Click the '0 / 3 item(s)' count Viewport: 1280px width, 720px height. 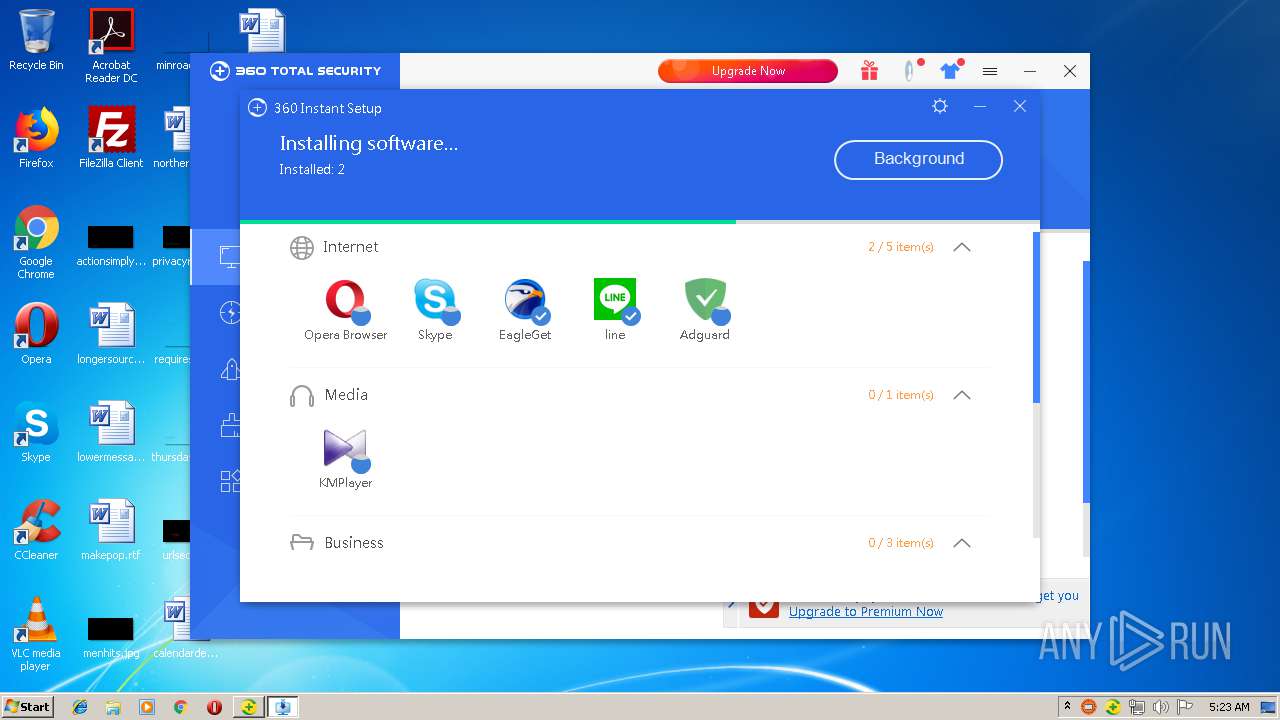pyautogui.click(x=901, y=543)
